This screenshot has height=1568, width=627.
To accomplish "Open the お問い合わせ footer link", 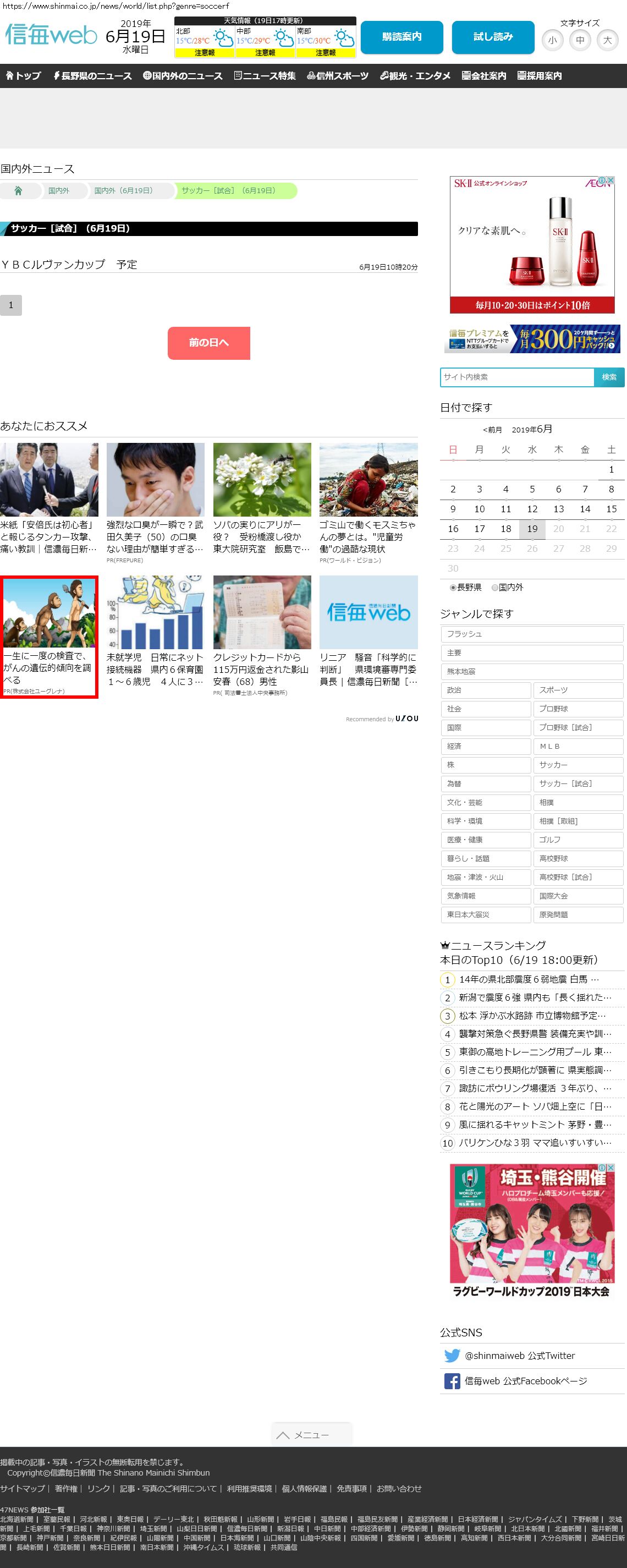I will click(x=399, y=1488).
